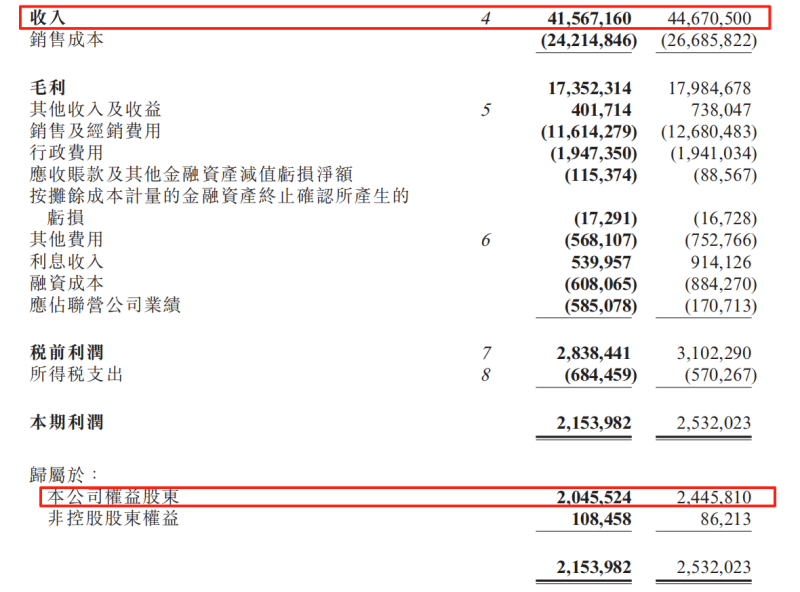Select prior admin expenses (1,941,034)

pyautogui.click(x=714, y=154)
